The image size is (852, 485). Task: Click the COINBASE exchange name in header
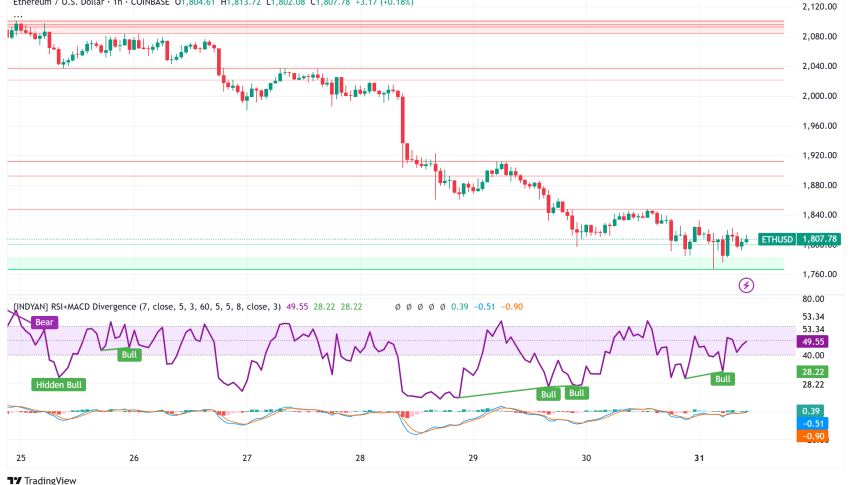pyautogui.click(x=150, y=3)
